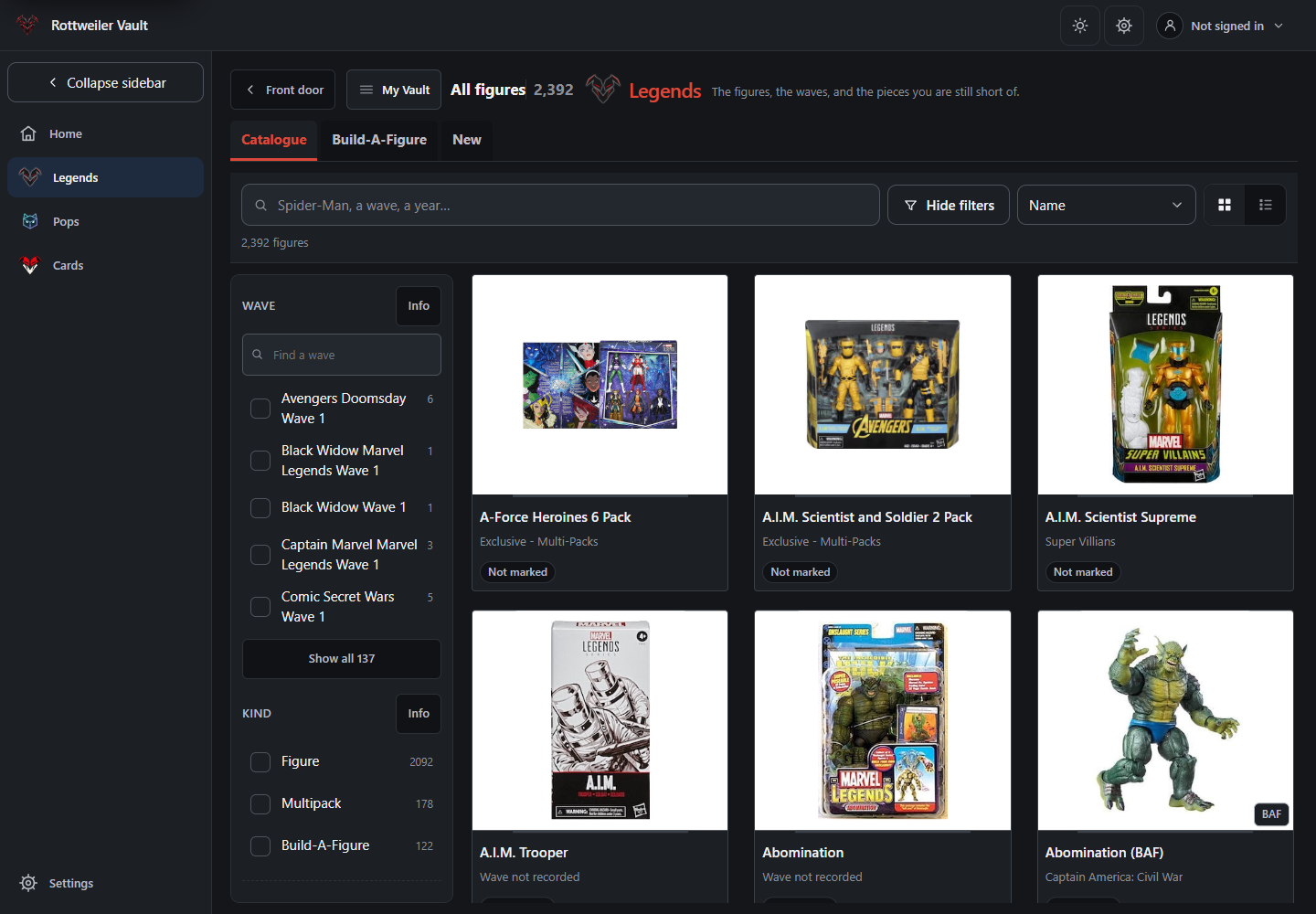Switch to the Catalogue tab
The image size is (1316, 914).
click(274, 140)
